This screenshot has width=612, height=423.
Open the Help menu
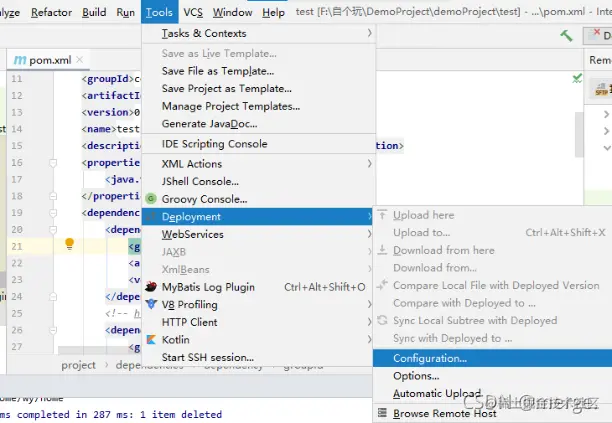[x=273, y=12]
